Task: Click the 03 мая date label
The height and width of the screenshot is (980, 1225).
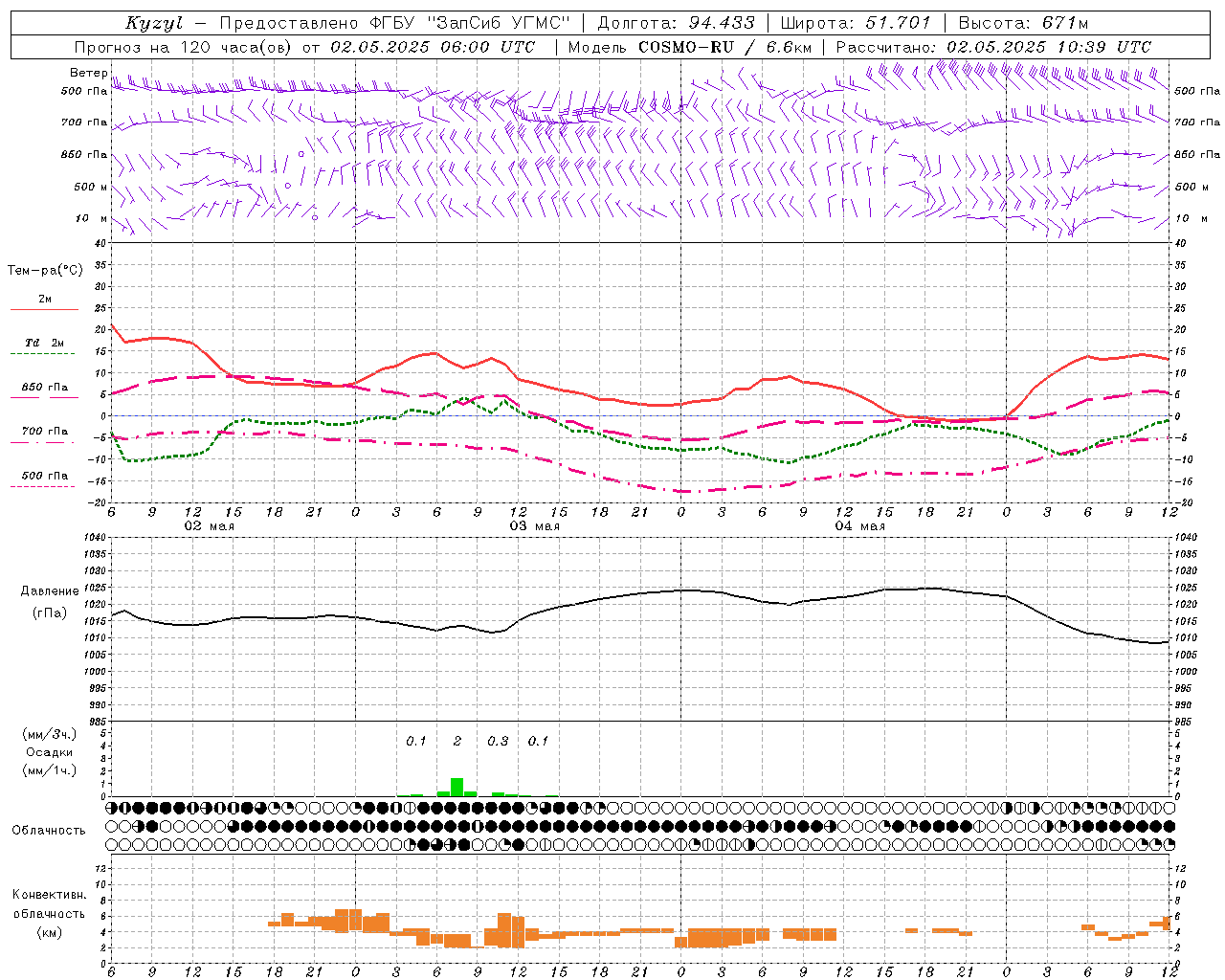Action: tap(534, 526)
